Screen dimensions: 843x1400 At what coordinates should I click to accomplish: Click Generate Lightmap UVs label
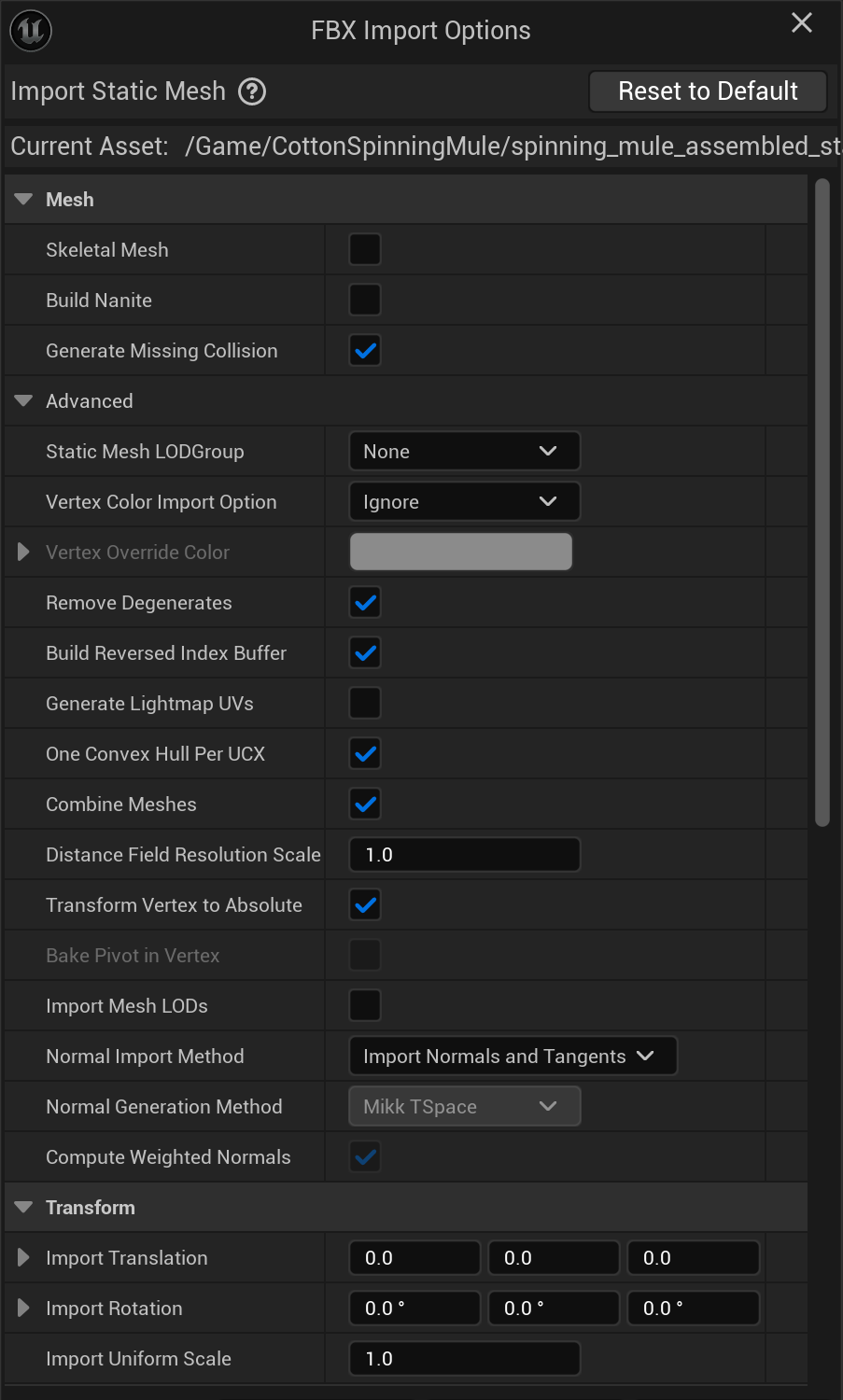click(x=149, y=704)
